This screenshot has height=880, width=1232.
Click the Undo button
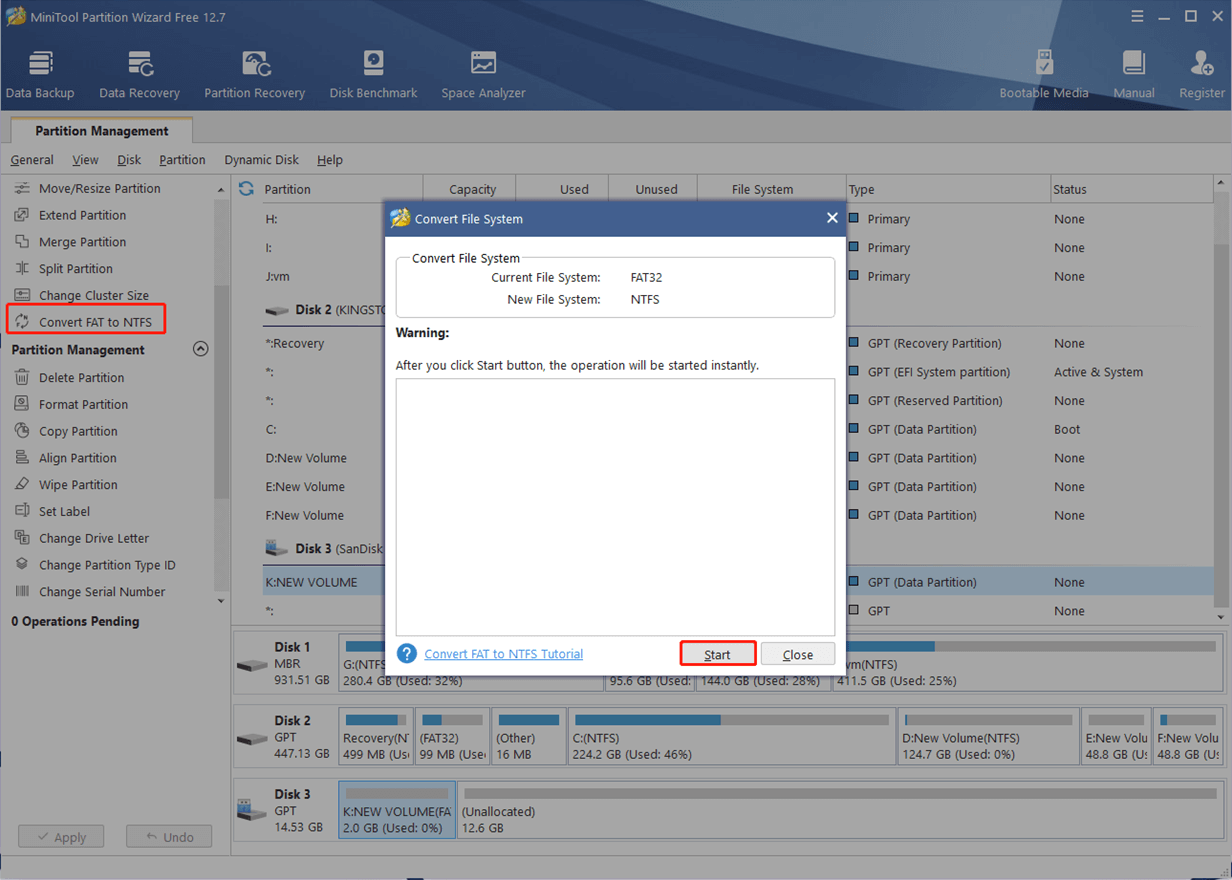coord(169,837)
